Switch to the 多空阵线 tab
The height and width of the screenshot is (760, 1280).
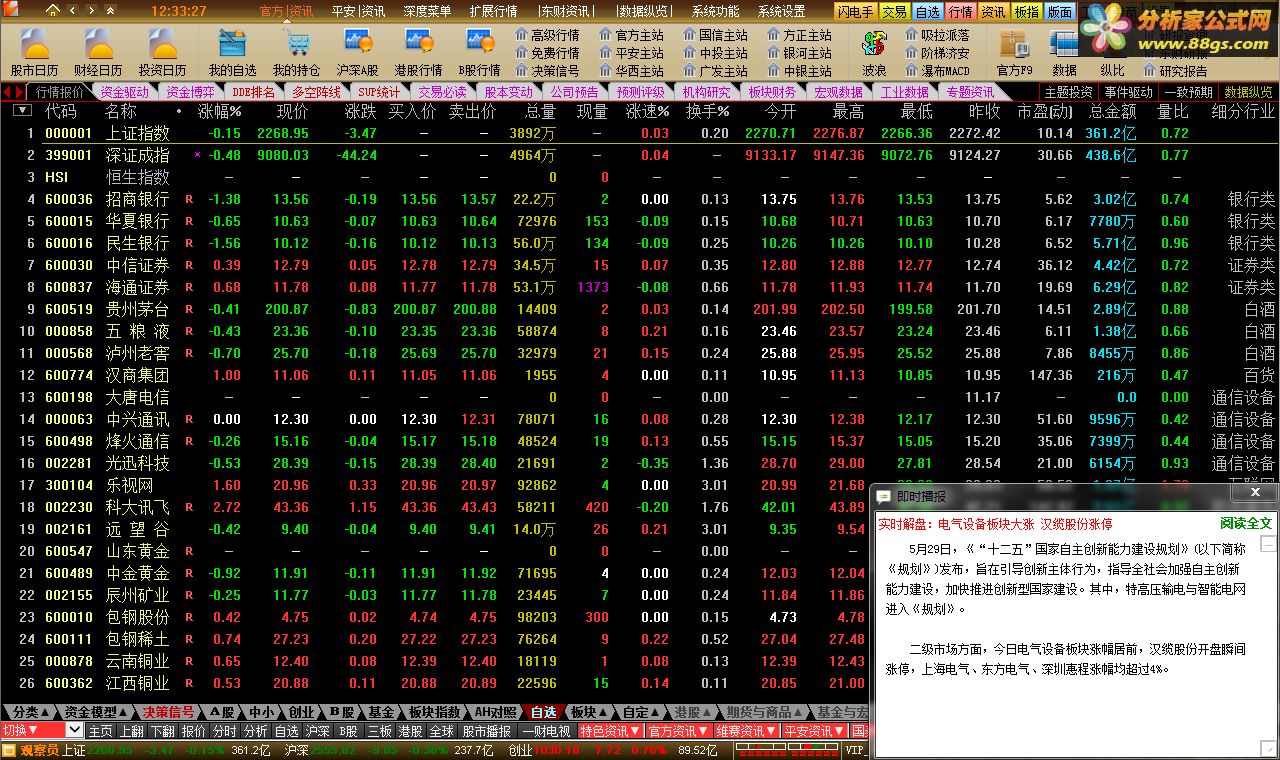click(317, 92)
